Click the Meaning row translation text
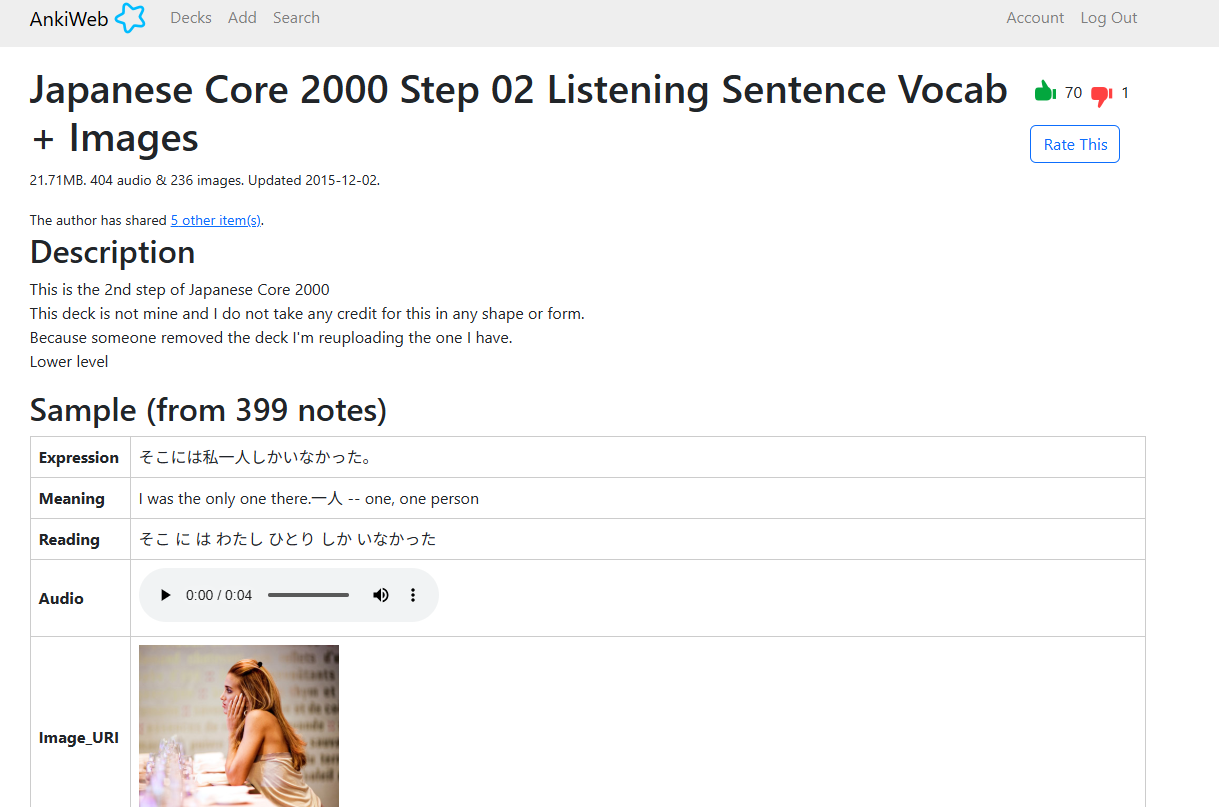This screenshot has height=807, width=1219. point(309,498)
